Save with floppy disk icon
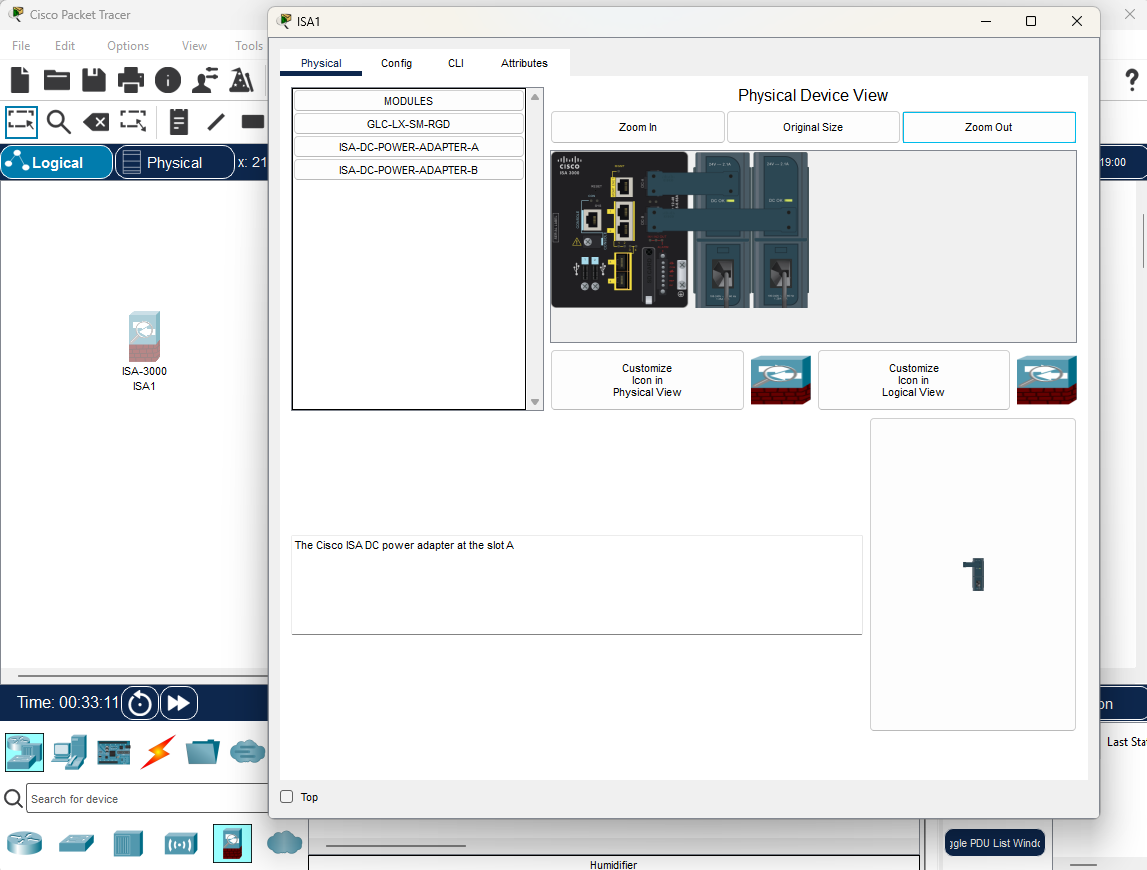Viewport: 1147px width, 870px height. click(x=94, y=80)
